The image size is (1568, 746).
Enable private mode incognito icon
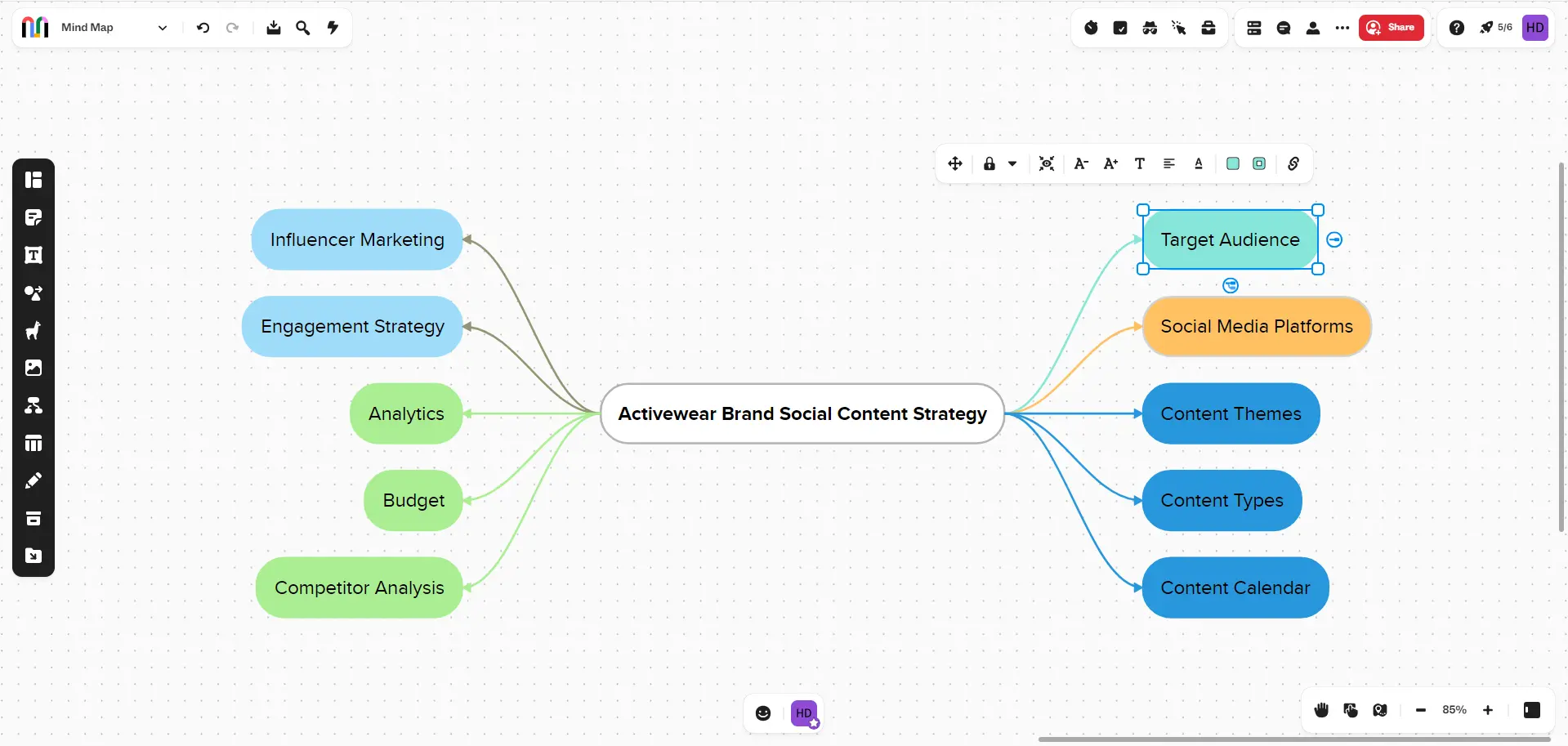point(1150,28)
